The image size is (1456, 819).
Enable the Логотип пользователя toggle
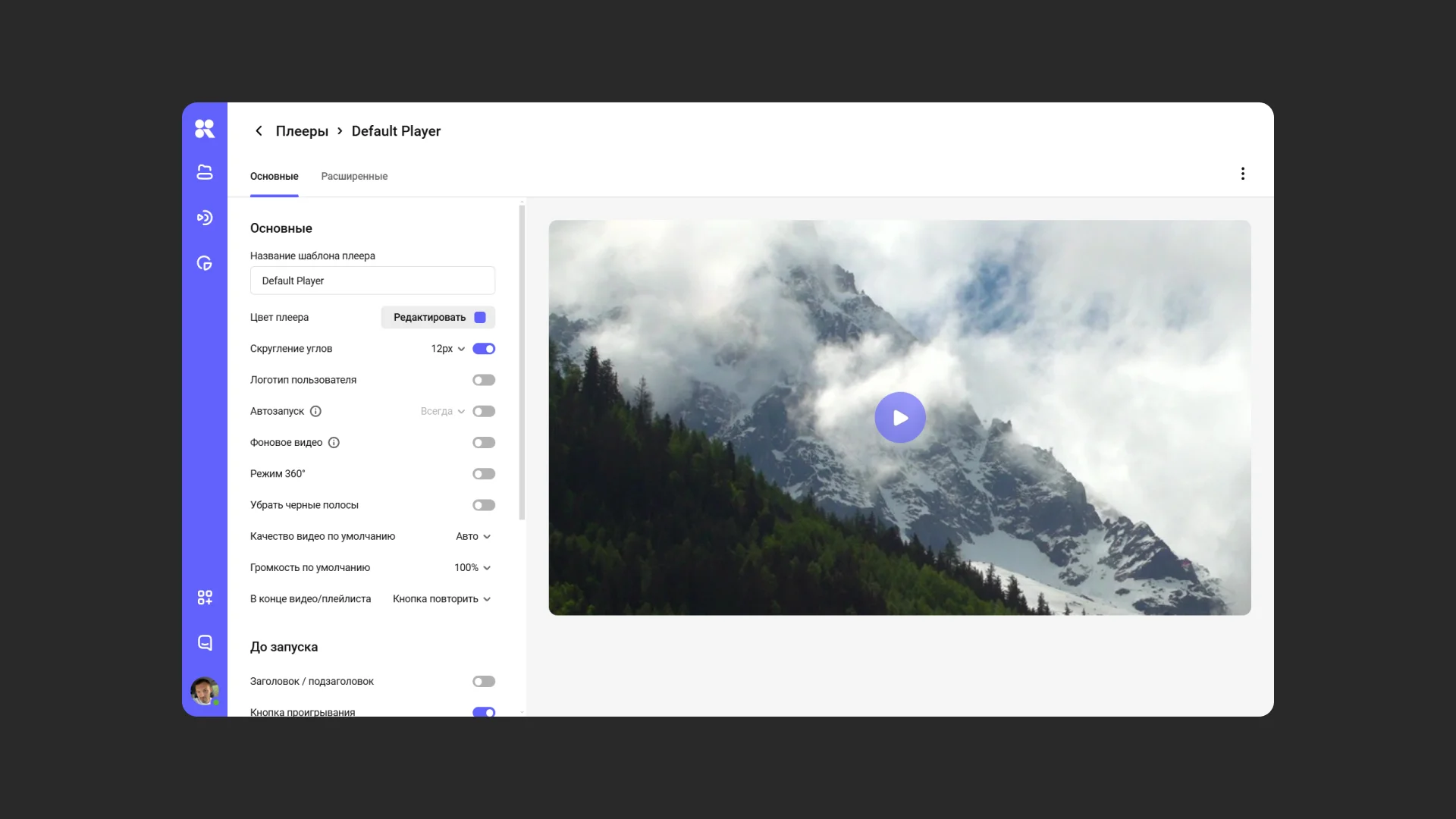pos(484,380)
